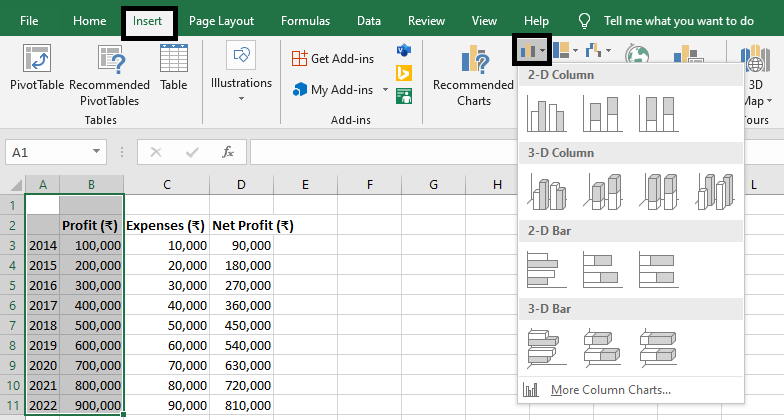Select 3-D 100% Stacked Column chart
Viewport: 784px width, 420px height.
point(658,192)
